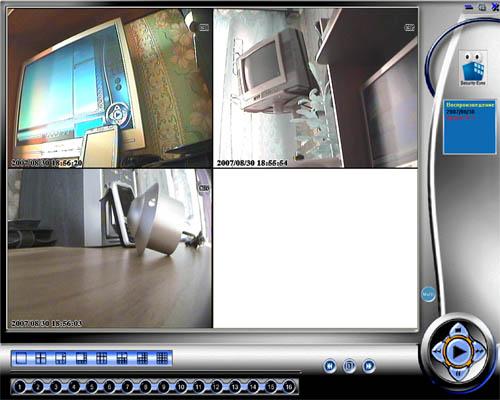Select camera channel 1 button
Image resolution: width=500 pixels, height=400 pixels.
coord(20,387)
